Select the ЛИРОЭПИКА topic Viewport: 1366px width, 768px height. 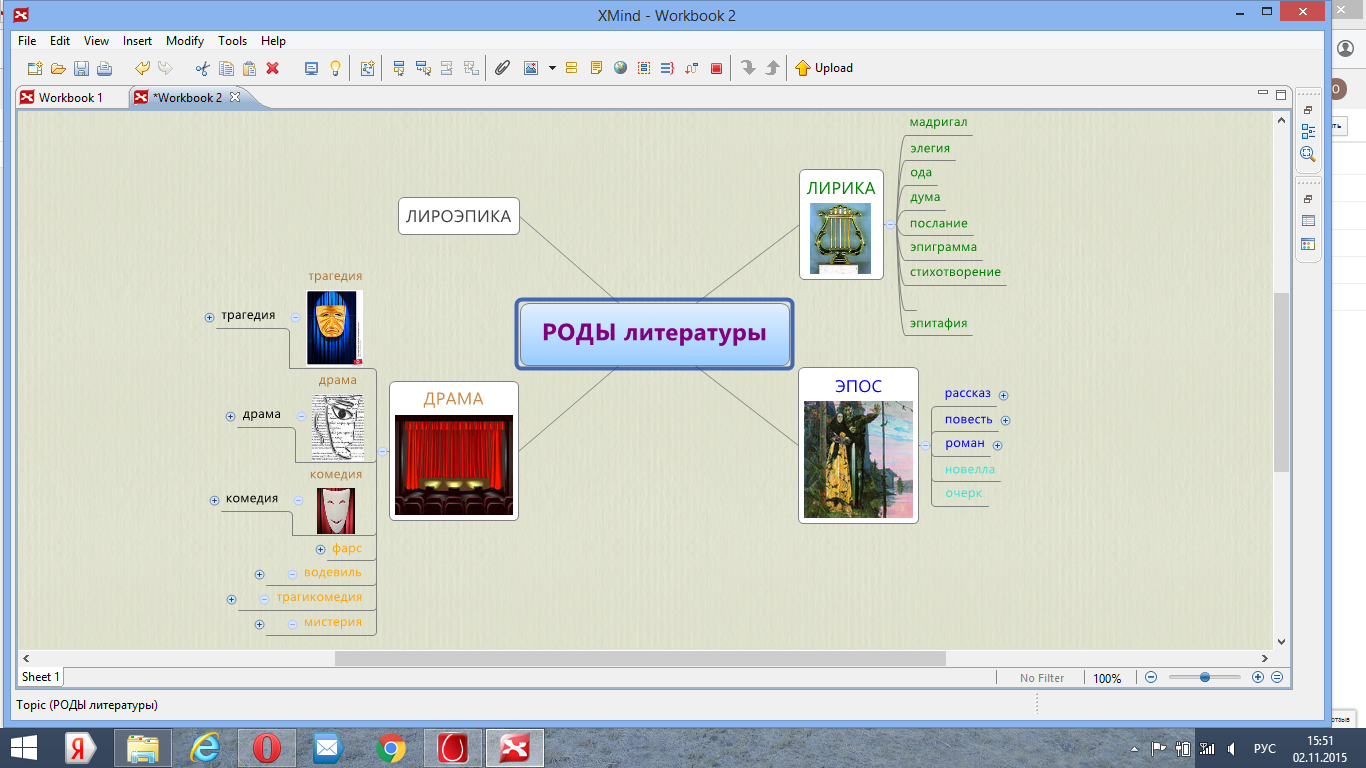coord(459,216)
